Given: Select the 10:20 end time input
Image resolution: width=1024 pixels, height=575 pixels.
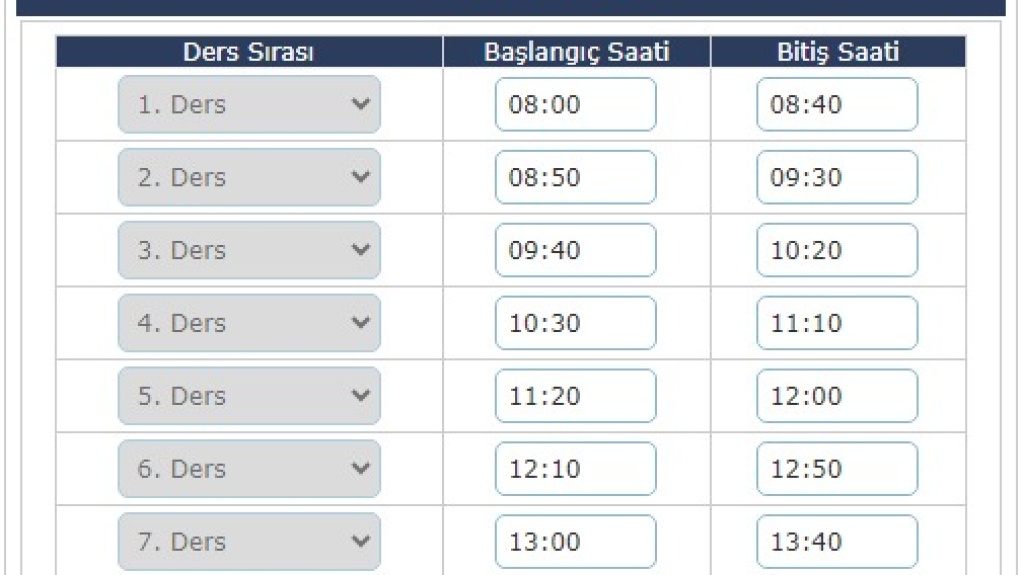Looking at the screenshot, I should pos(837,250).
